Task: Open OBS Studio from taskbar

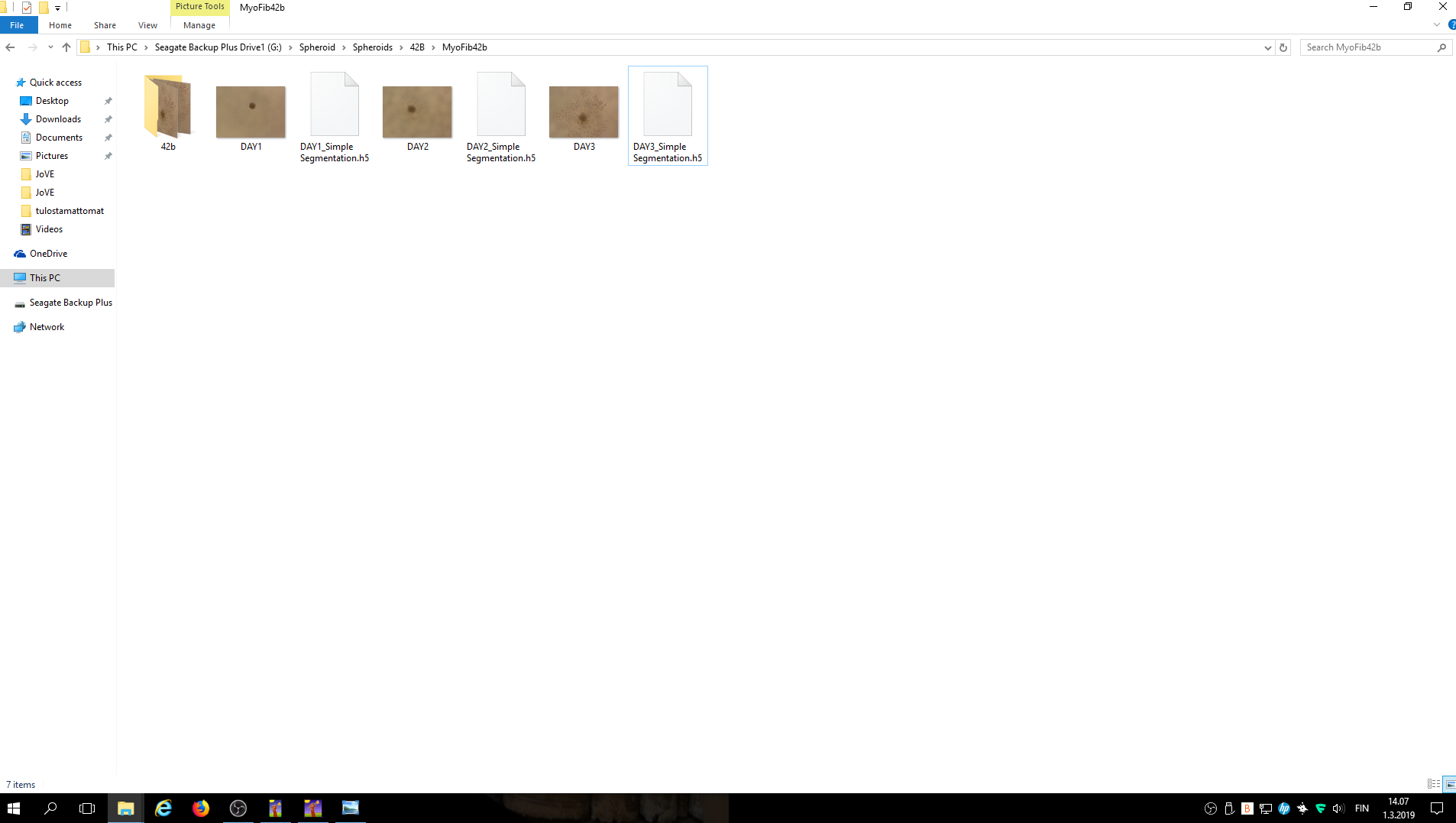Action: pyautogui.click(x=238, y=808)
